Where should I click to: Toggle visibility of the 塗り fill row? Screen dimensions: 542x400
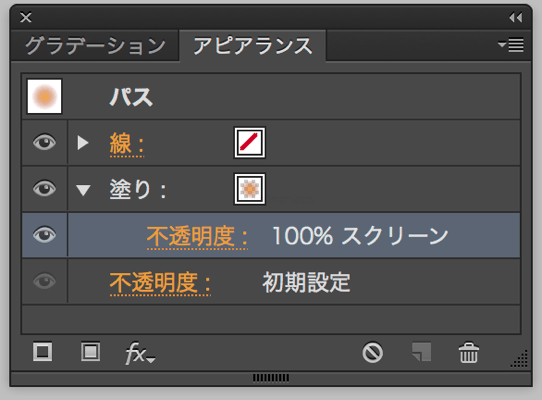pyautogui.click(x=44, y=189)
